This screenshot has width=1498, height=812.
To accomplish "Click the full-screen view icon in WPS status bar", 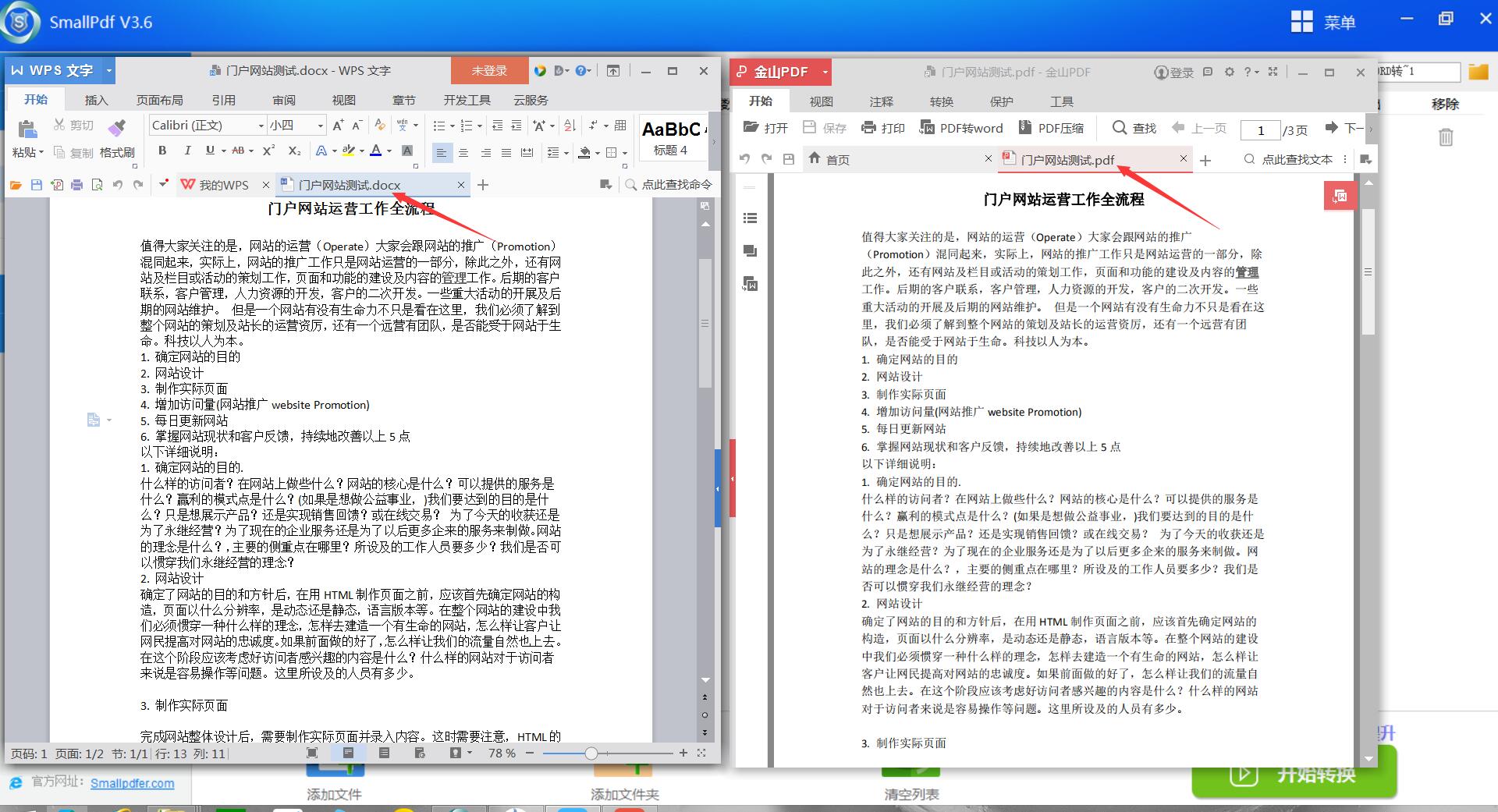I will point(312,753).
